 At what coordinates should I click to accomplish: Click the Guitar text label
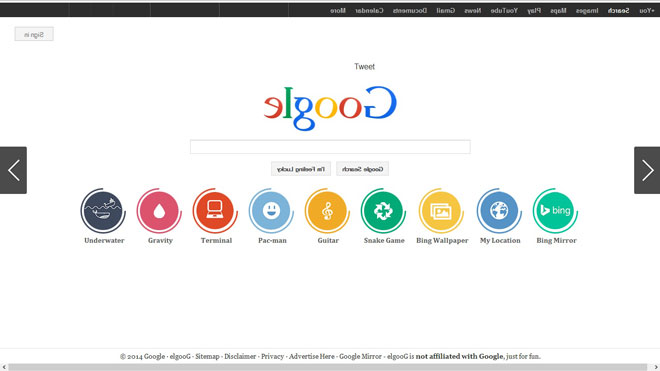[328, 240]
